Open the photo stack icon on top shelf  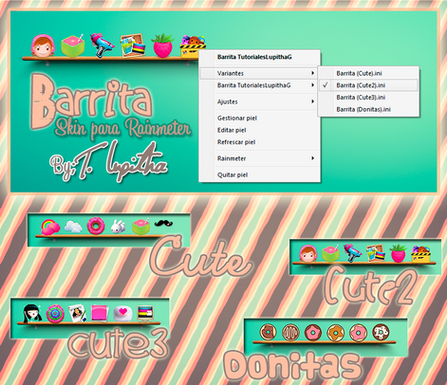(133, 45)
